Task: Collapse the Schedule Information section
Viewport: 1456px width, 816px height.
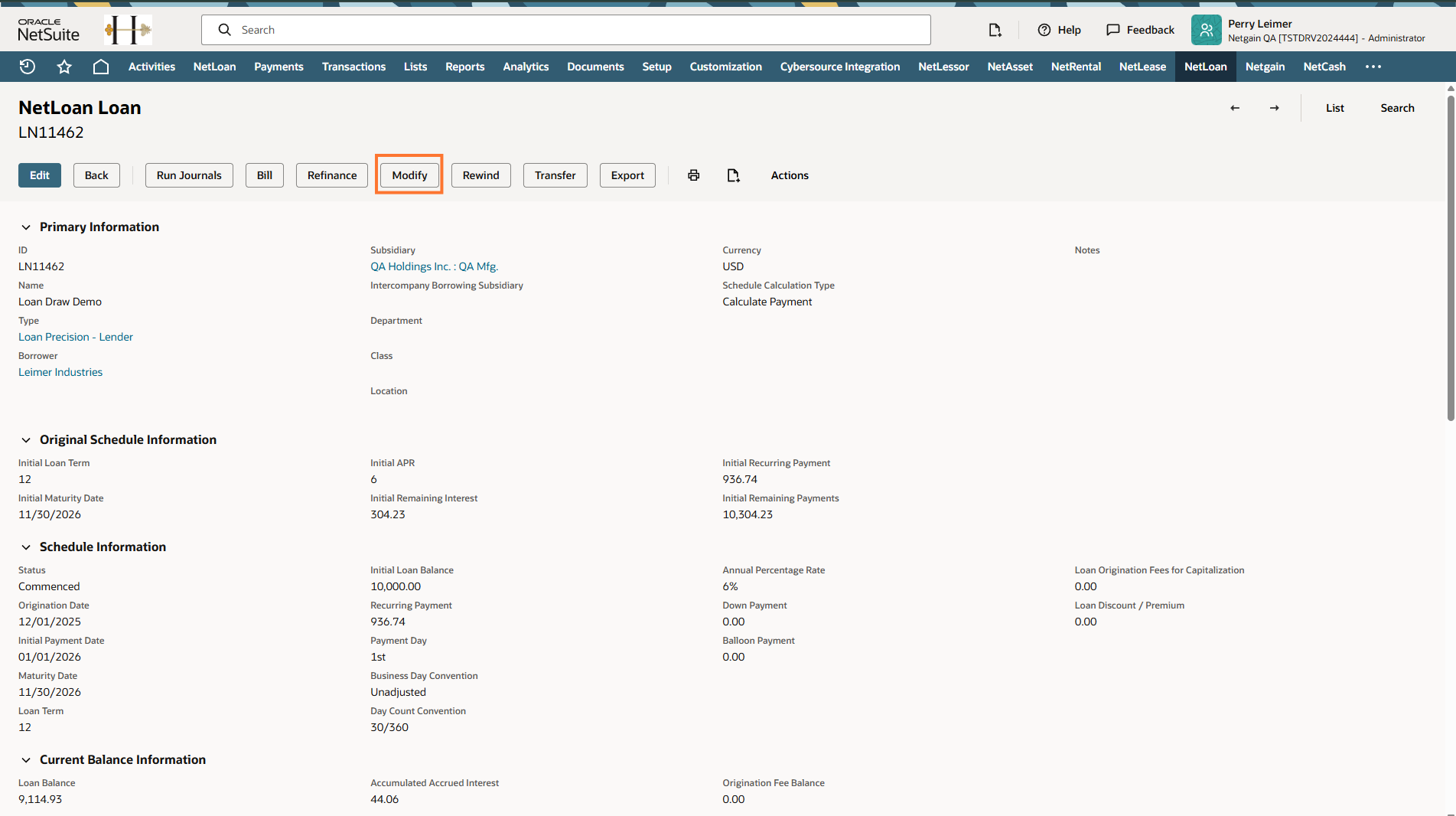Action: [x=26, y=547]
